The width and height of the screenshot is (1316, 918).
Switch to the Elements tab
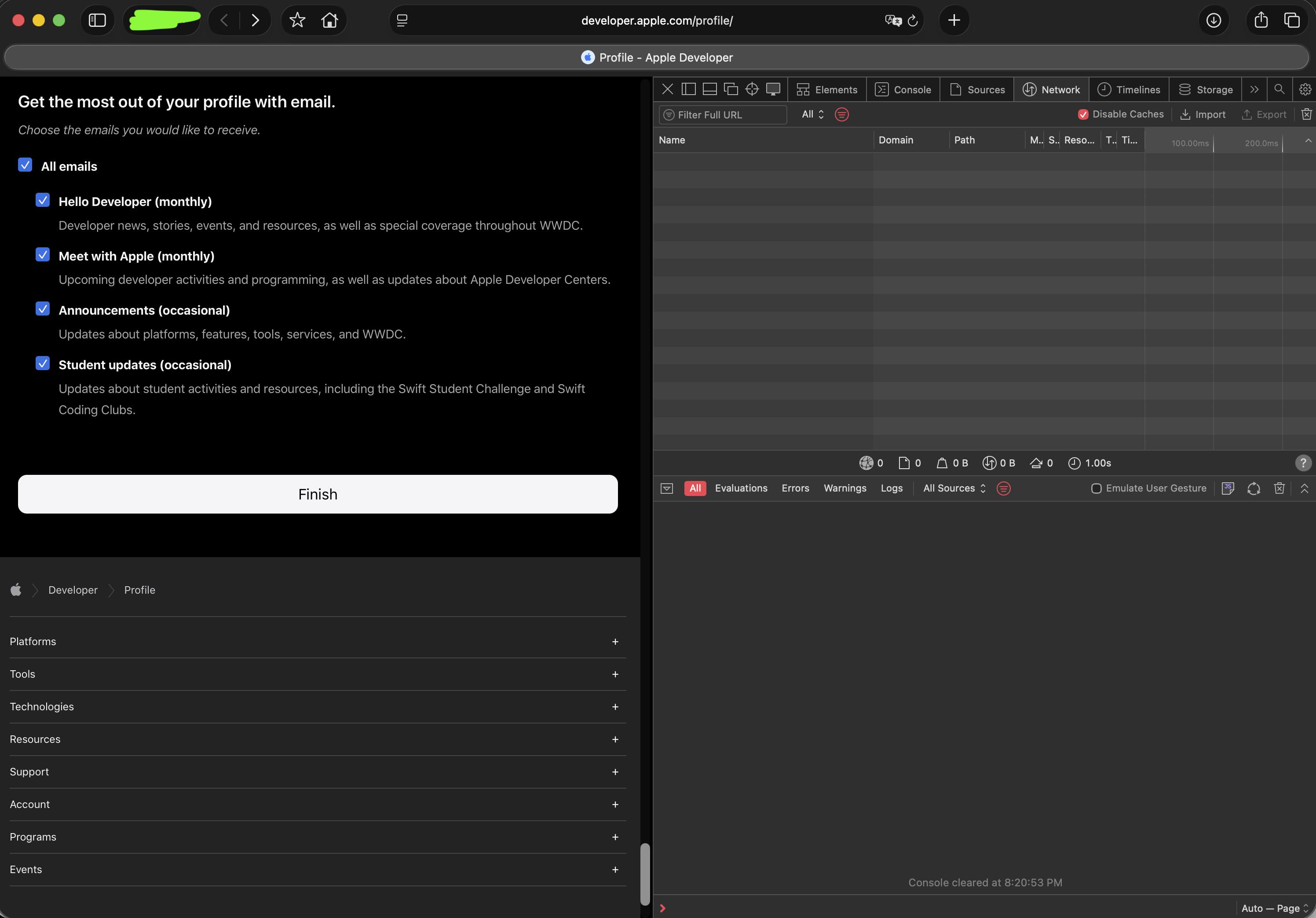tap(827, 89)
